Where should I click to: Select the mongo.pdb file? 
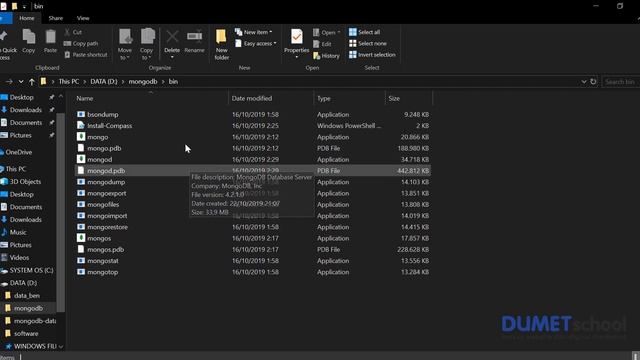[253, 148]
